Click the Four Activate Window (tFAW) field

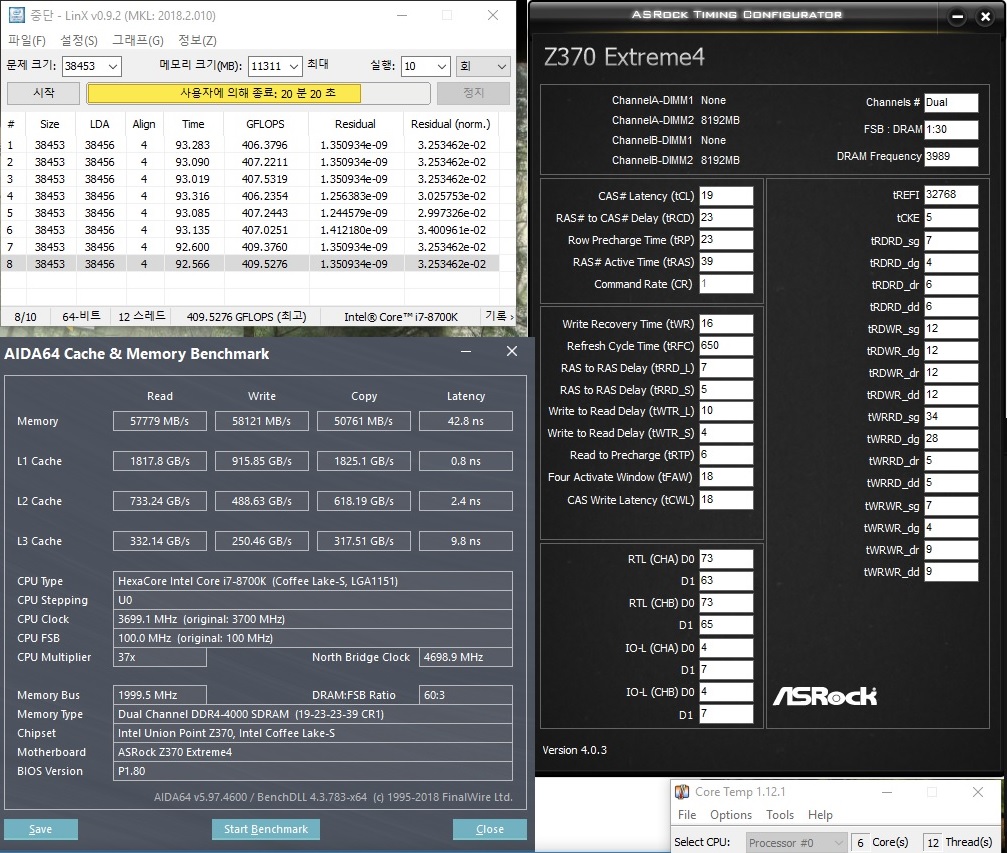(x=726, y=477)
